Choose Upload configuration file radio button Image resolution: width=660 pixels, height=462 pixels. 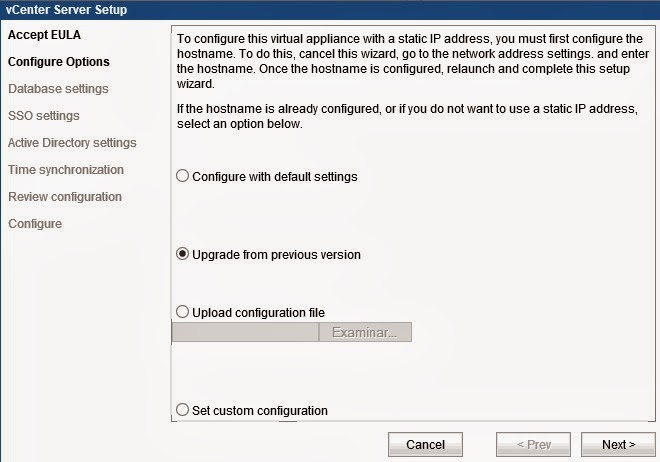point(182,312)
